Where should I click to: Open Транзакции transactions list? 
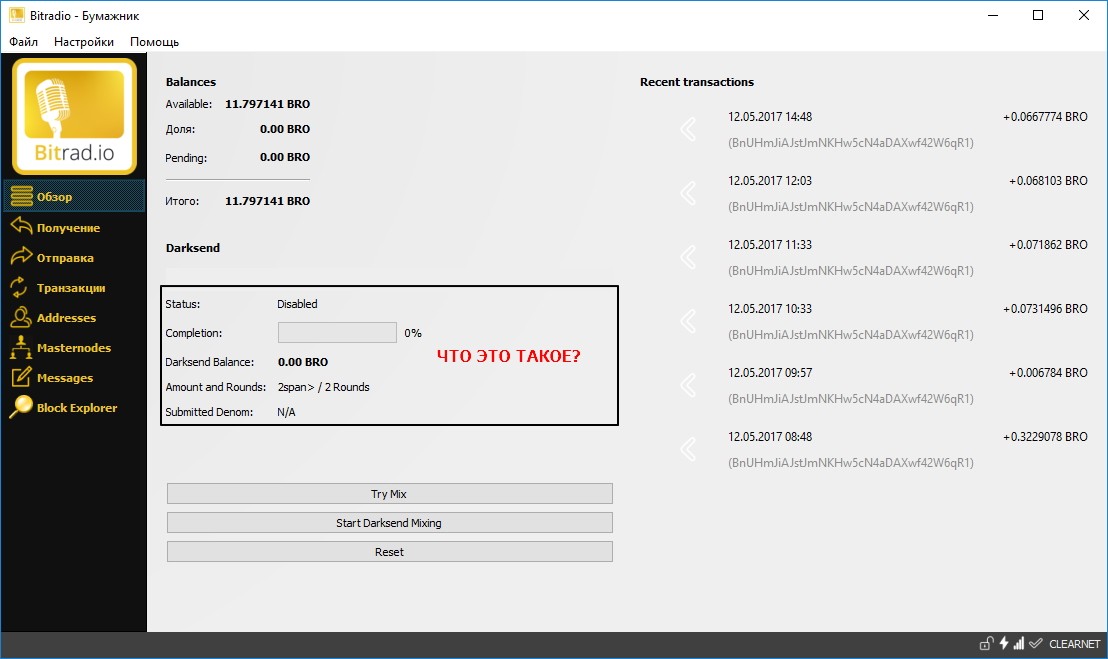[70, 288]
